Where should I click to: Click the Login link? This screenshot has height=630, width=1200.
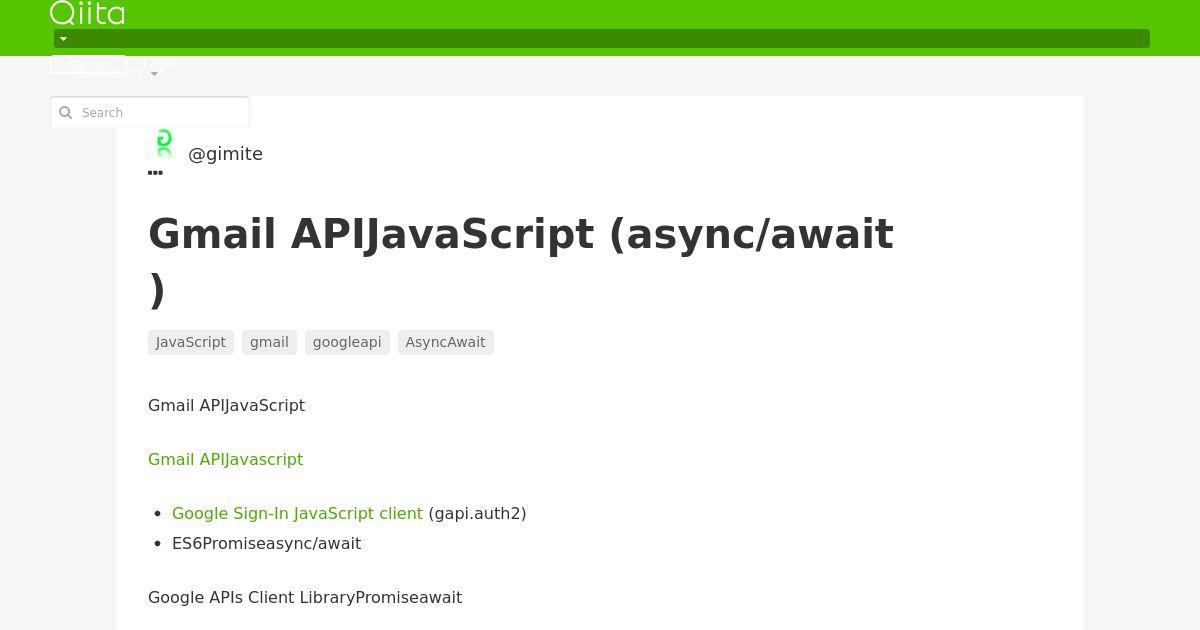tap(159, 64)
